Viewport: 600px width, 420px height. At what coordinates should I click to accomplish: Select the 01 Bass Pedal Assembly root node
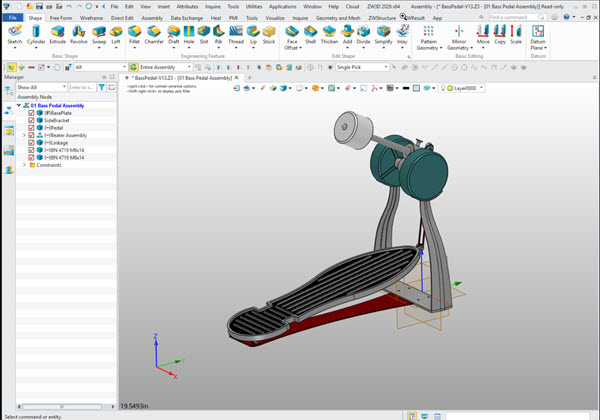pos(56,105)
